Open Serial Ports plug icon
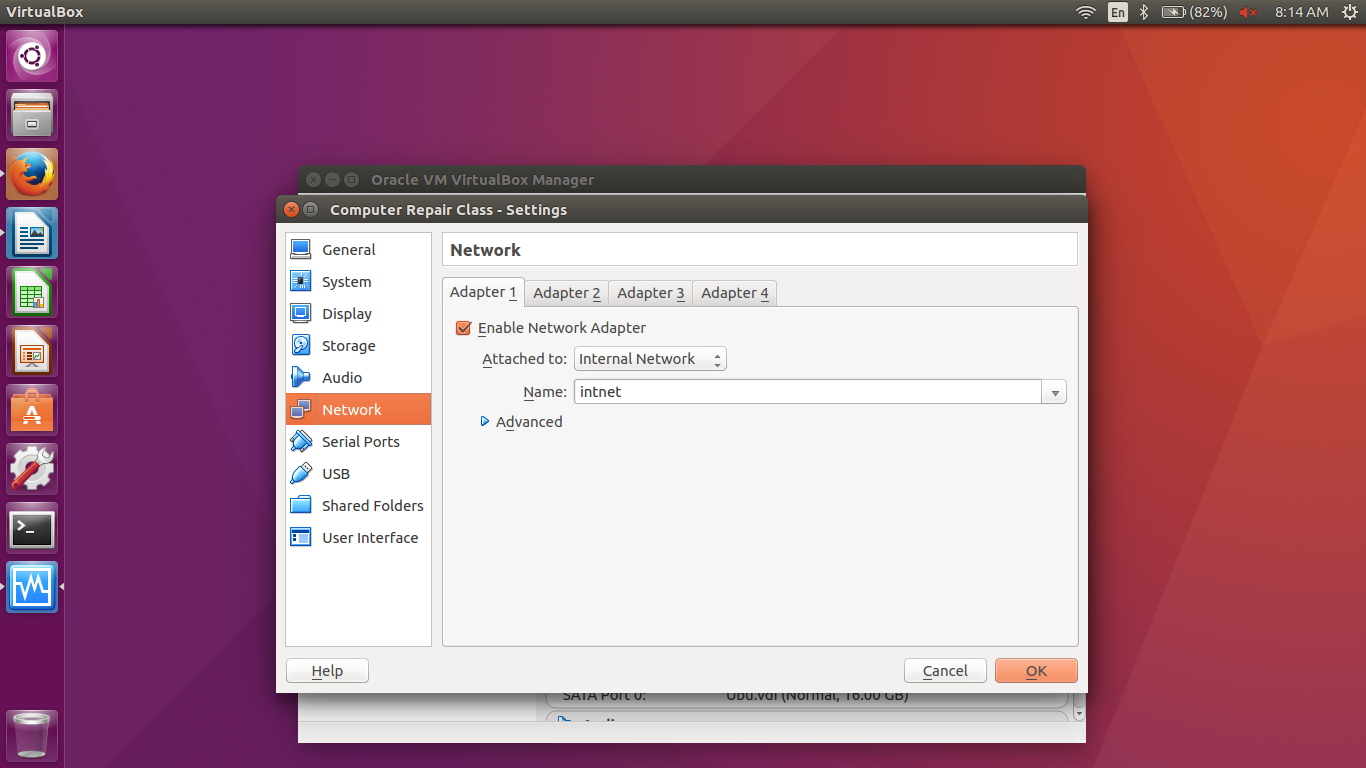 301,441
